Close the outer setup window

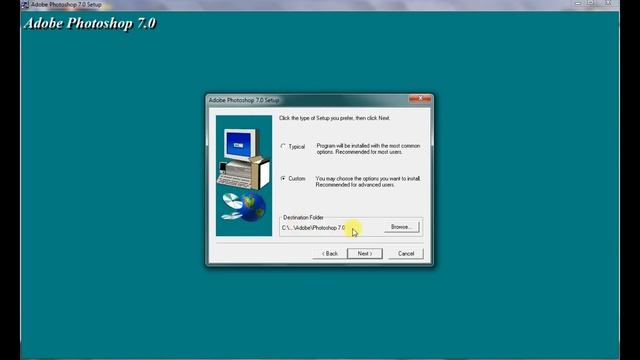pos(608,3)
